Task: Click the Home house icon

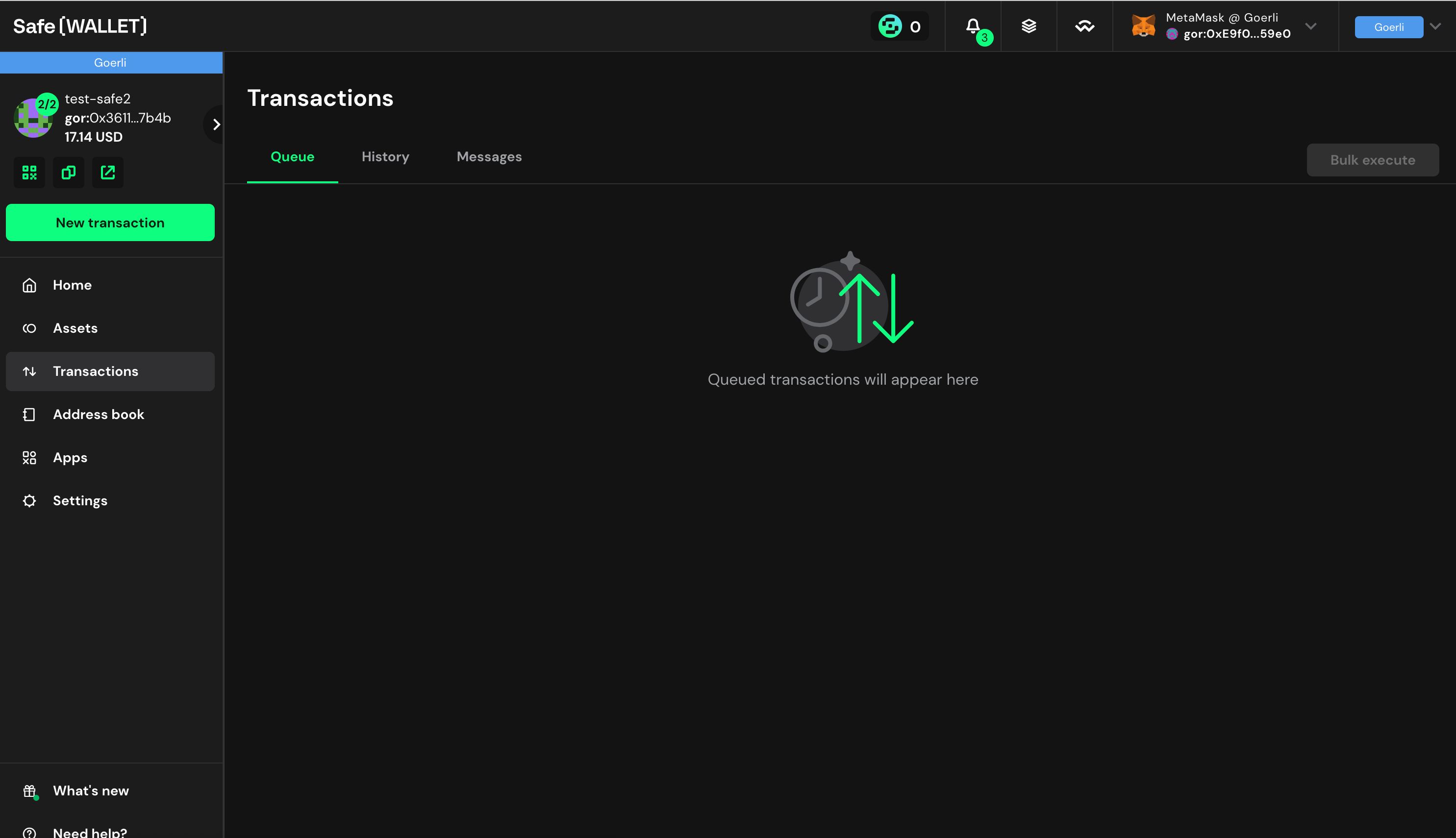Action: click(29, 285)
